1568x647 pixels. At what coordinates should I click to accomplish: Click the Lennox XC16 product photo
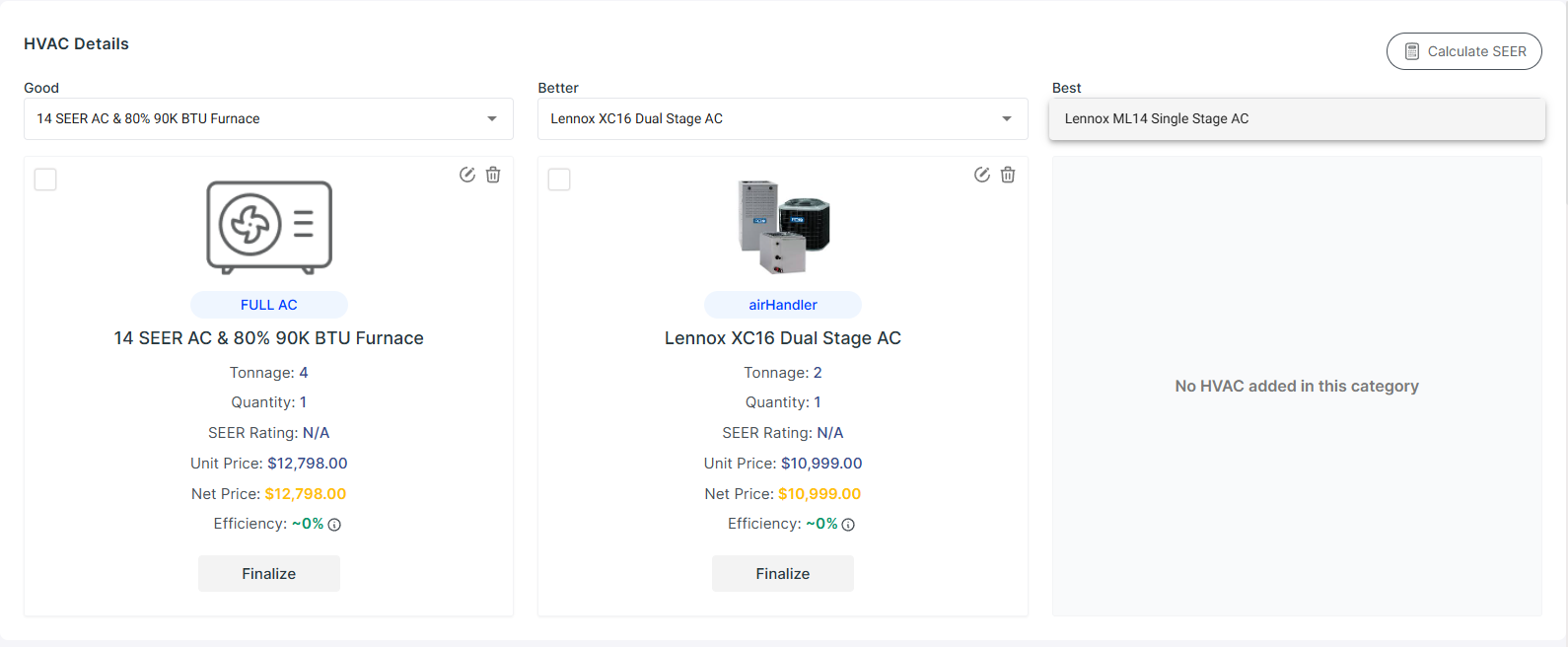[x=784, y=227]
